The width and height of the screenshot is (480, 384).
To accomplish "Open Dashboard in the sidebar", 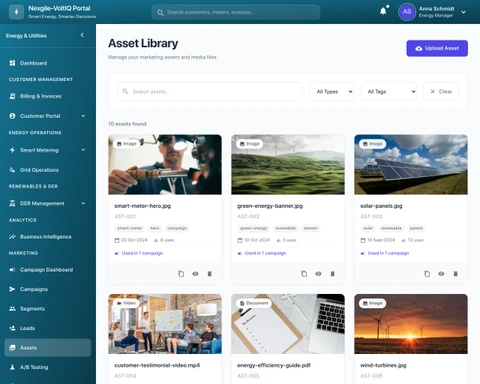I will pyautogui.click(x=48, y=63).
